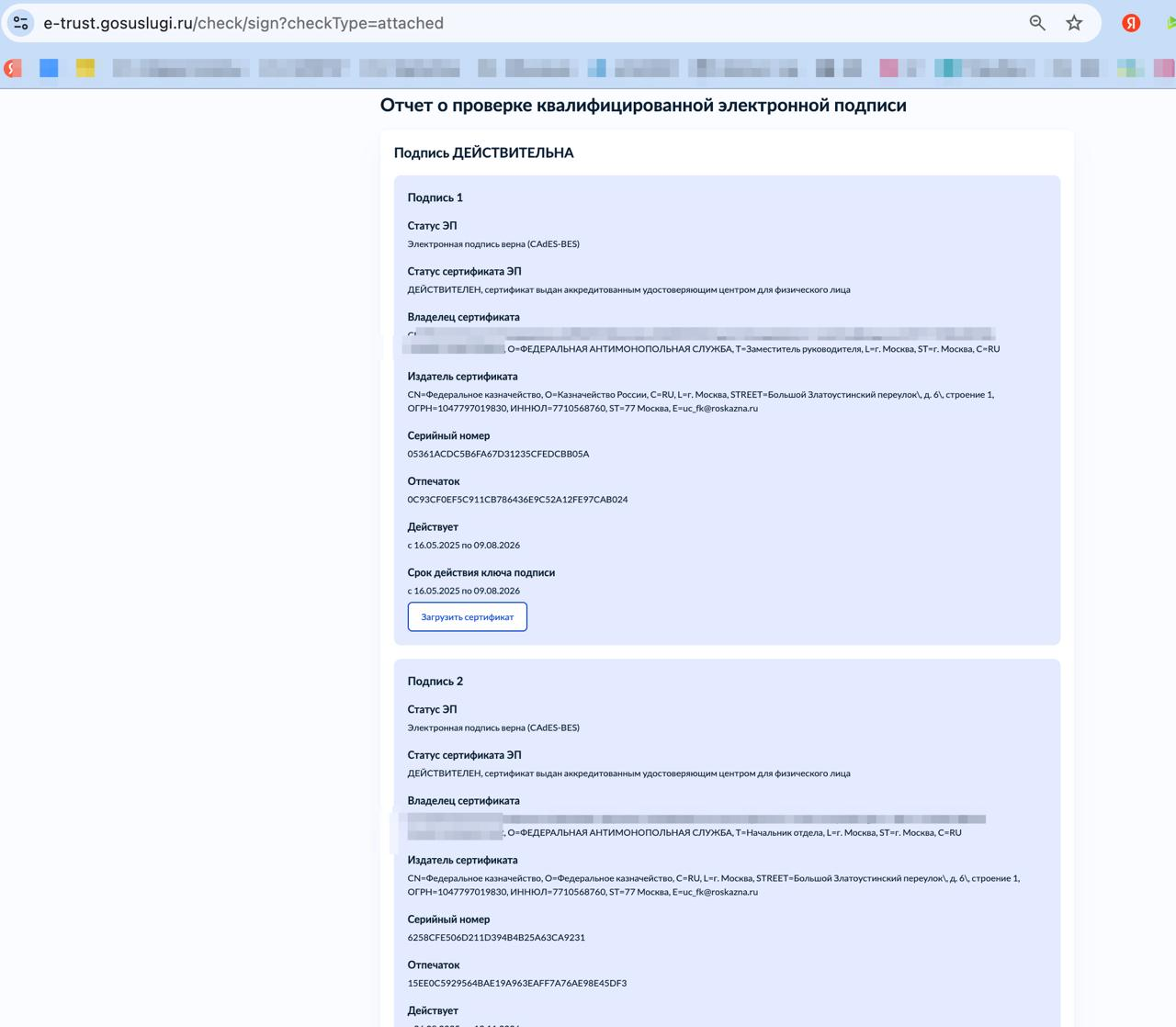Click the Подпись ДЕЙСТВИТЕЛЬНА heading
1176x1027 pixels.
[x=483, y=152]
